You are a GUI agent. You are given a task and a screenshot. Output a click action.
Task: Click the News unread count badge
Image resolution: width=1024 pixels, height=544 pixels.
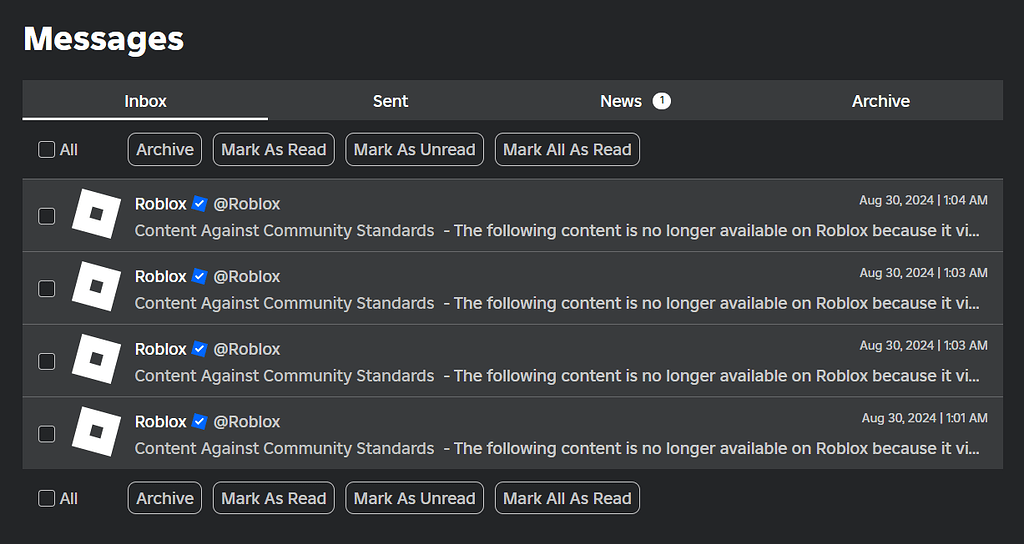click(662, 101)
